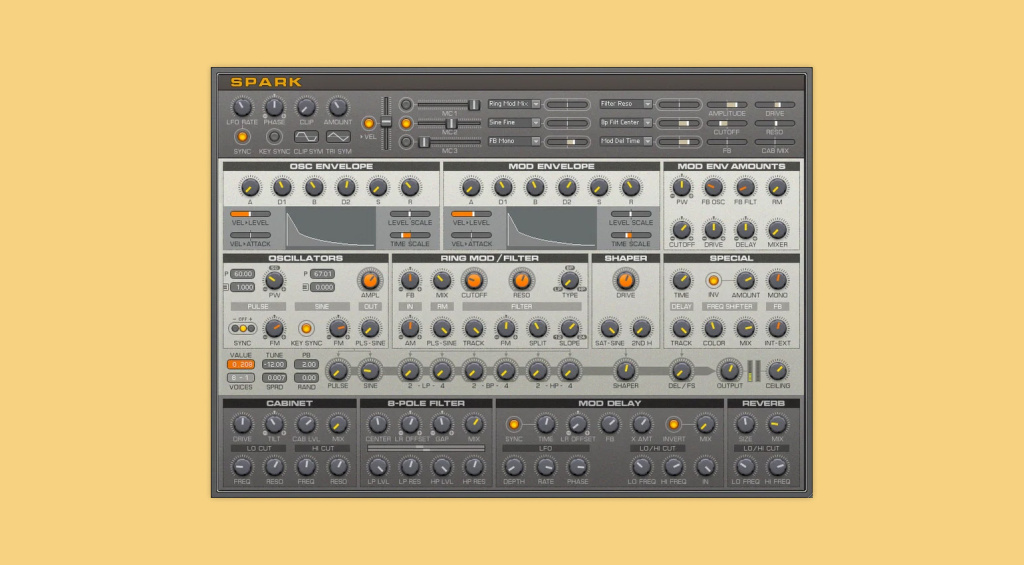Click the vertical VEL fader

pyautogui.click(x=386, y=123)
